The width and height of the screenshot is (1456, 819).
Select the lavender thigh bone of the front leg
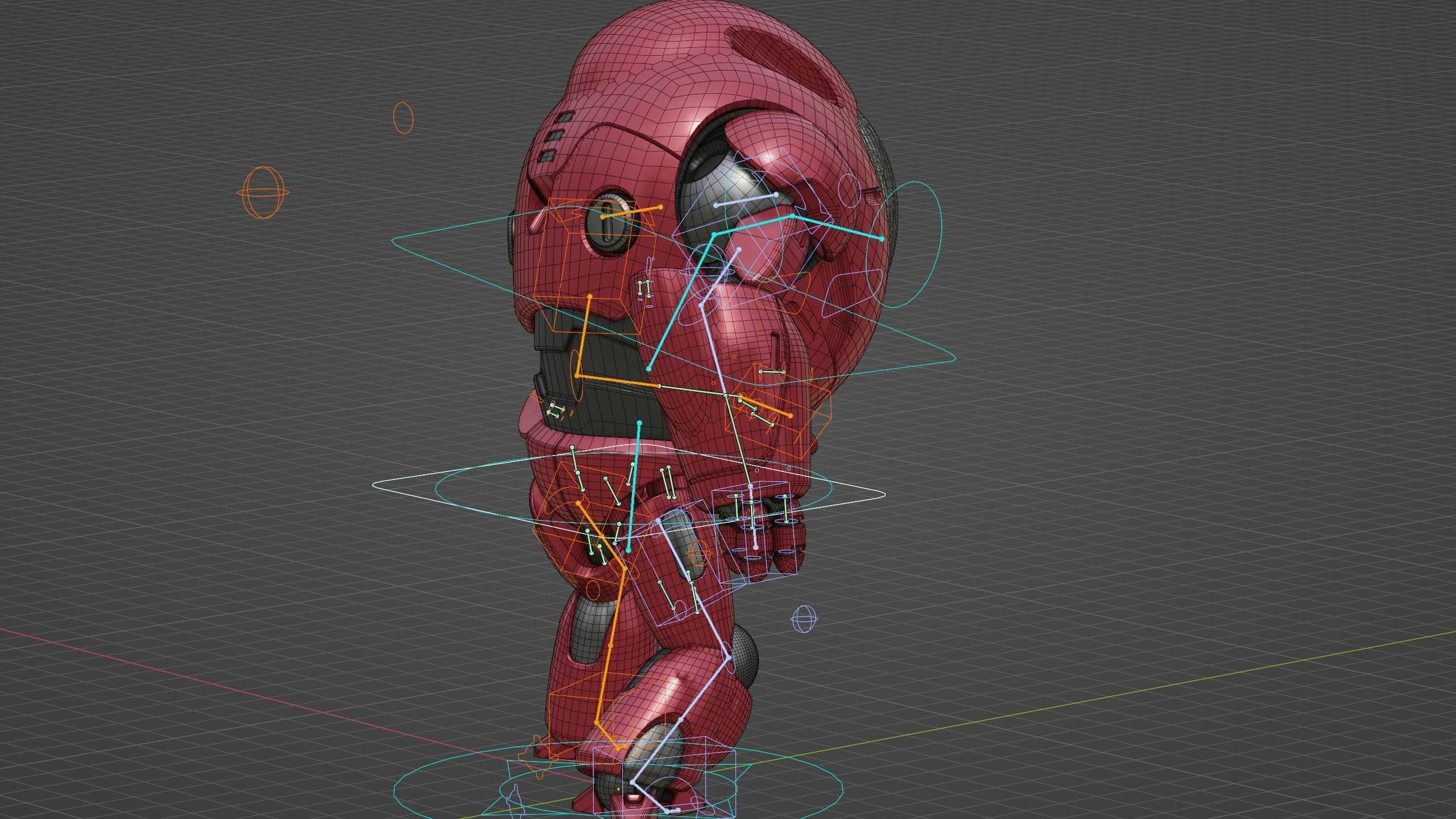coord(694,589)
